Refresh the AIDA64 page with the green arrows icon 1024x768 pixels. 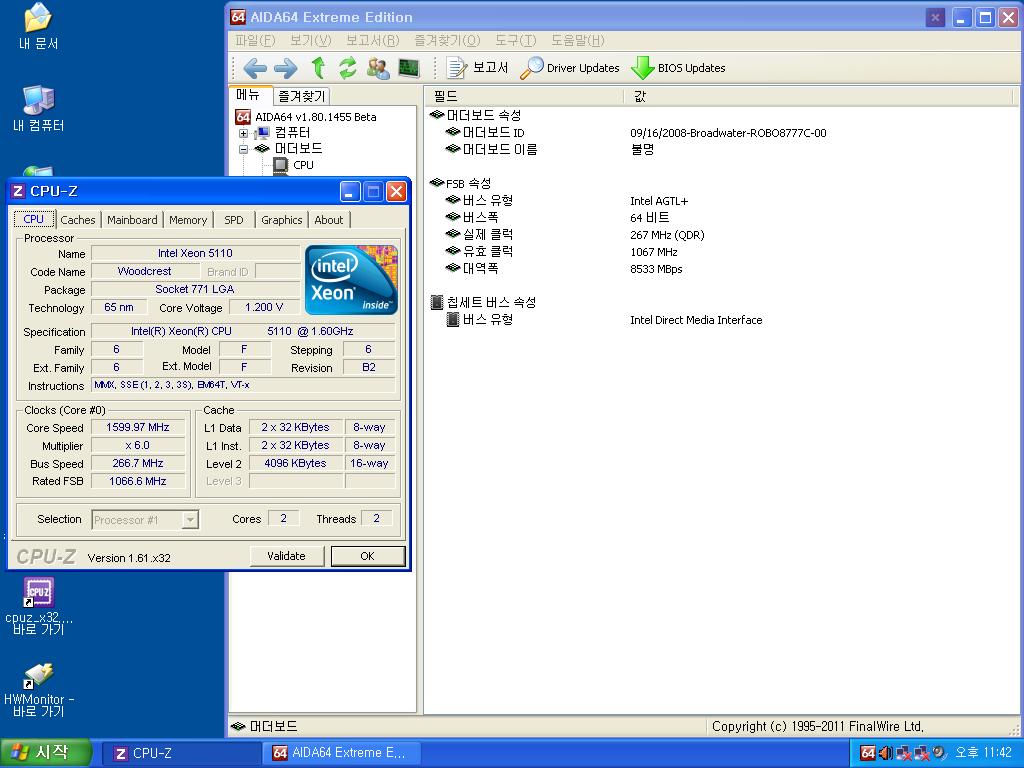point(348,67)
